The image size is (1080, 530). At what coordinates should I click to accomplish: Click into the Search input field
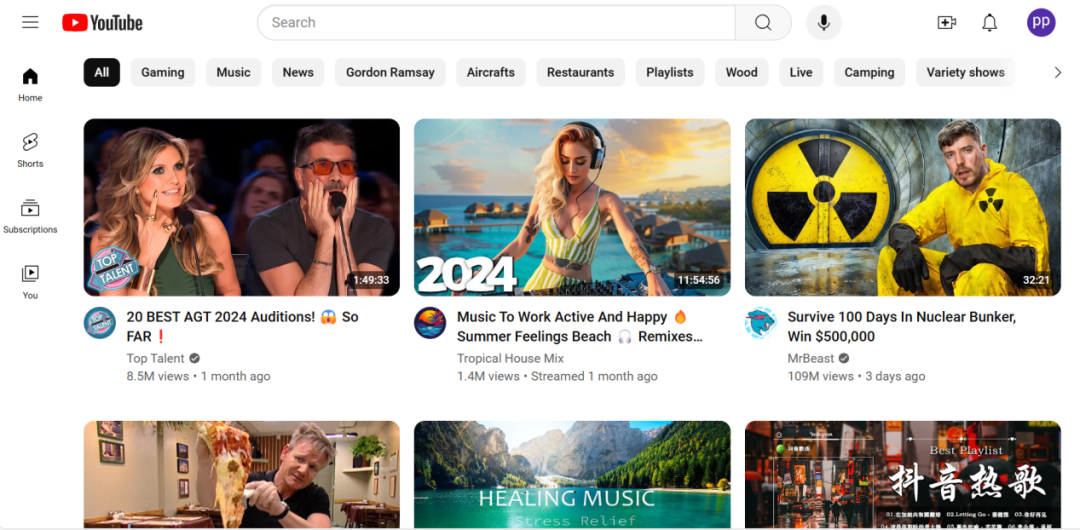[496, 23]
